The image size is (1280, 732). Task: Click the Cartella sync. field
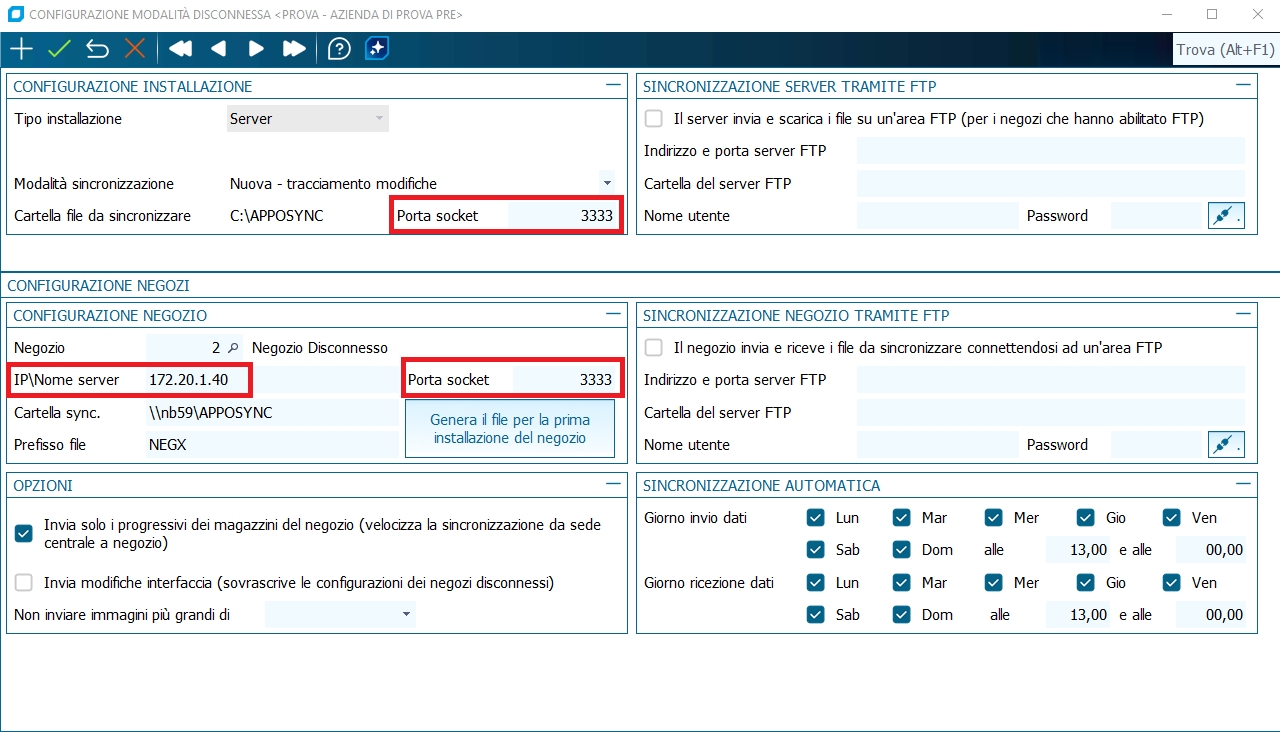pos(271,412)
